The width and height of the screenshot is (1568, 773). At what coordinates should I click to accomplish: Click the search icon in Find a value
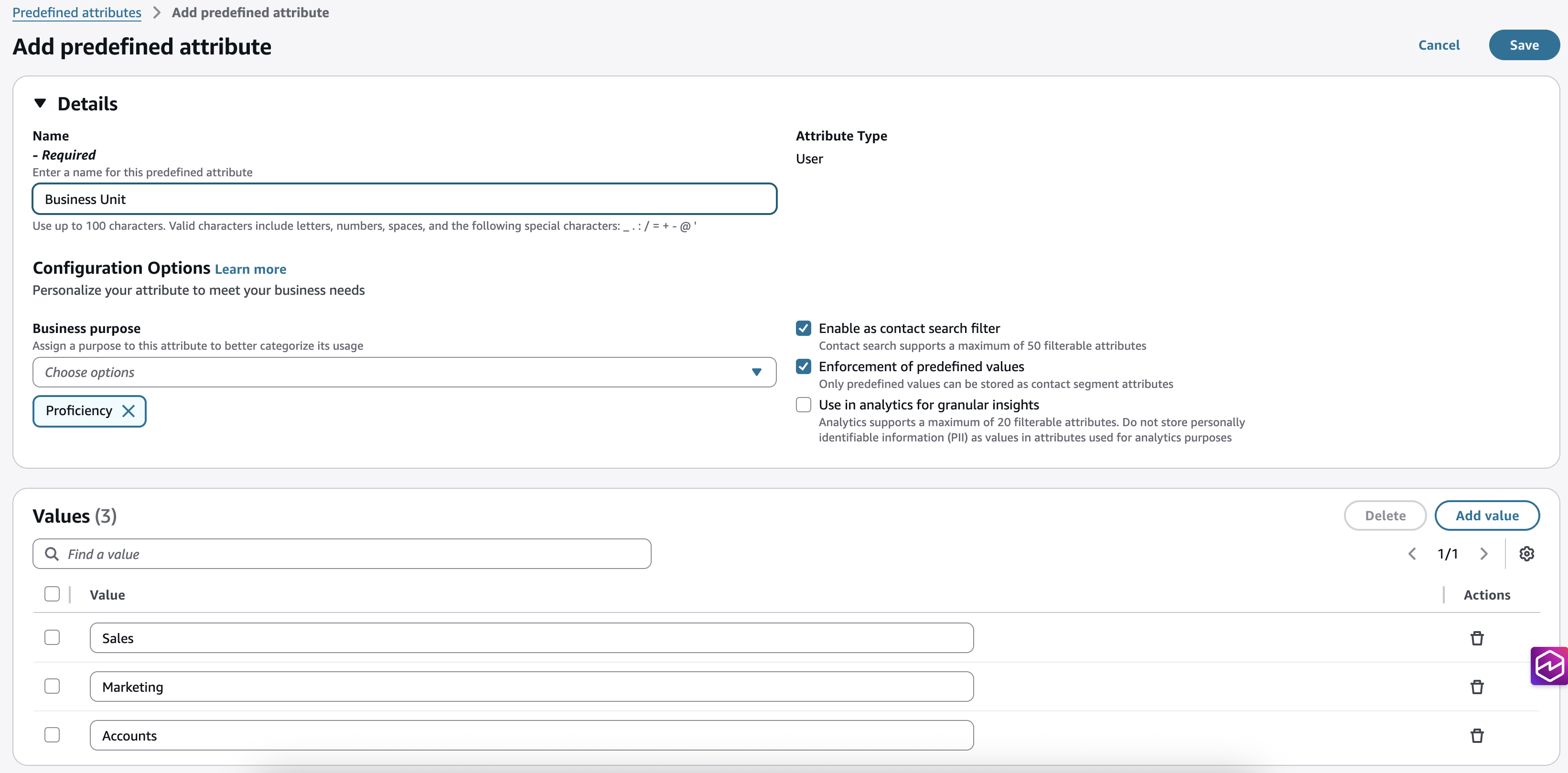click(x=53, y=553)
